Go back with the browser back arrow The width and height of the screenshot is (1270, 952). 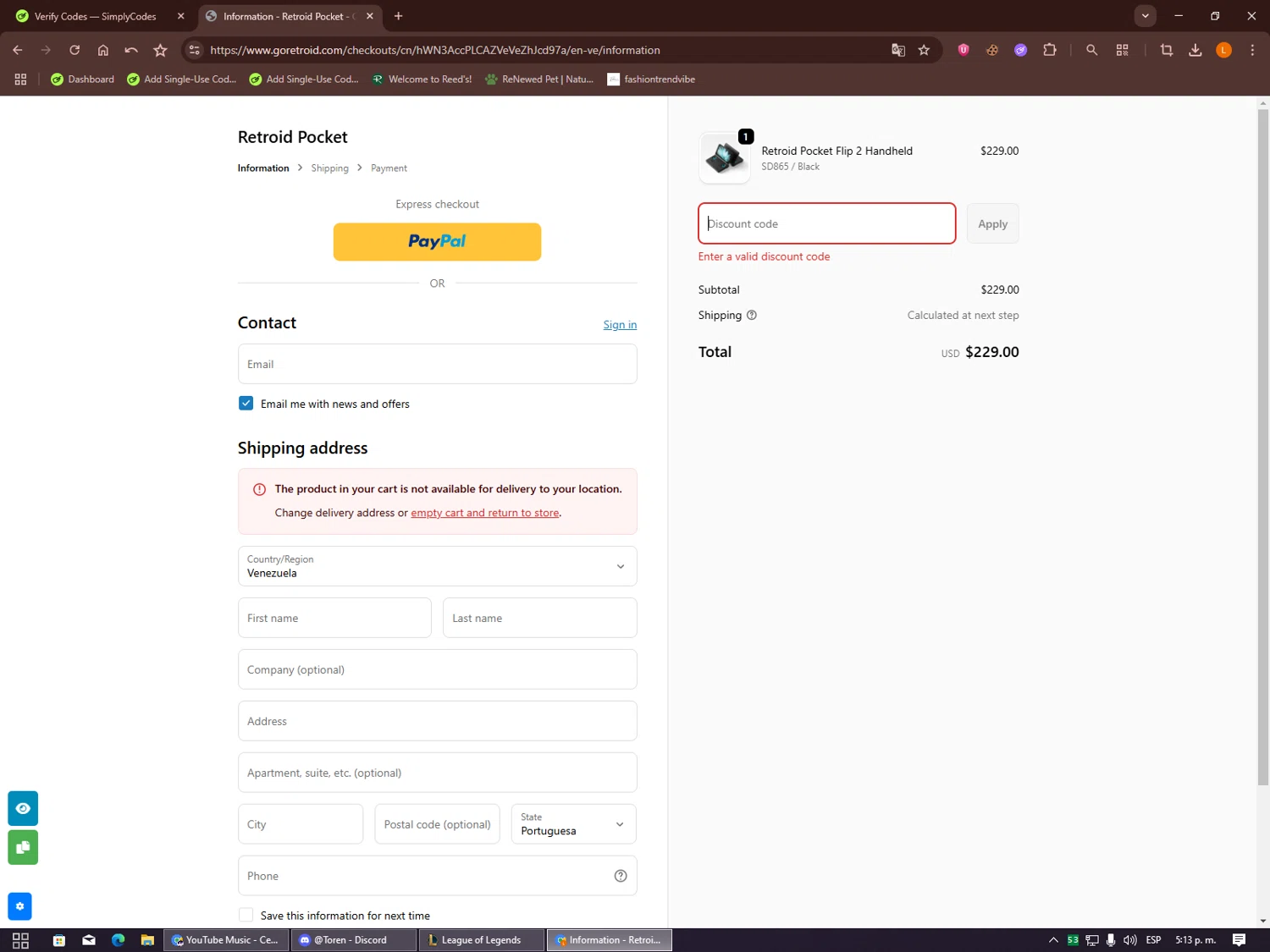18,50
